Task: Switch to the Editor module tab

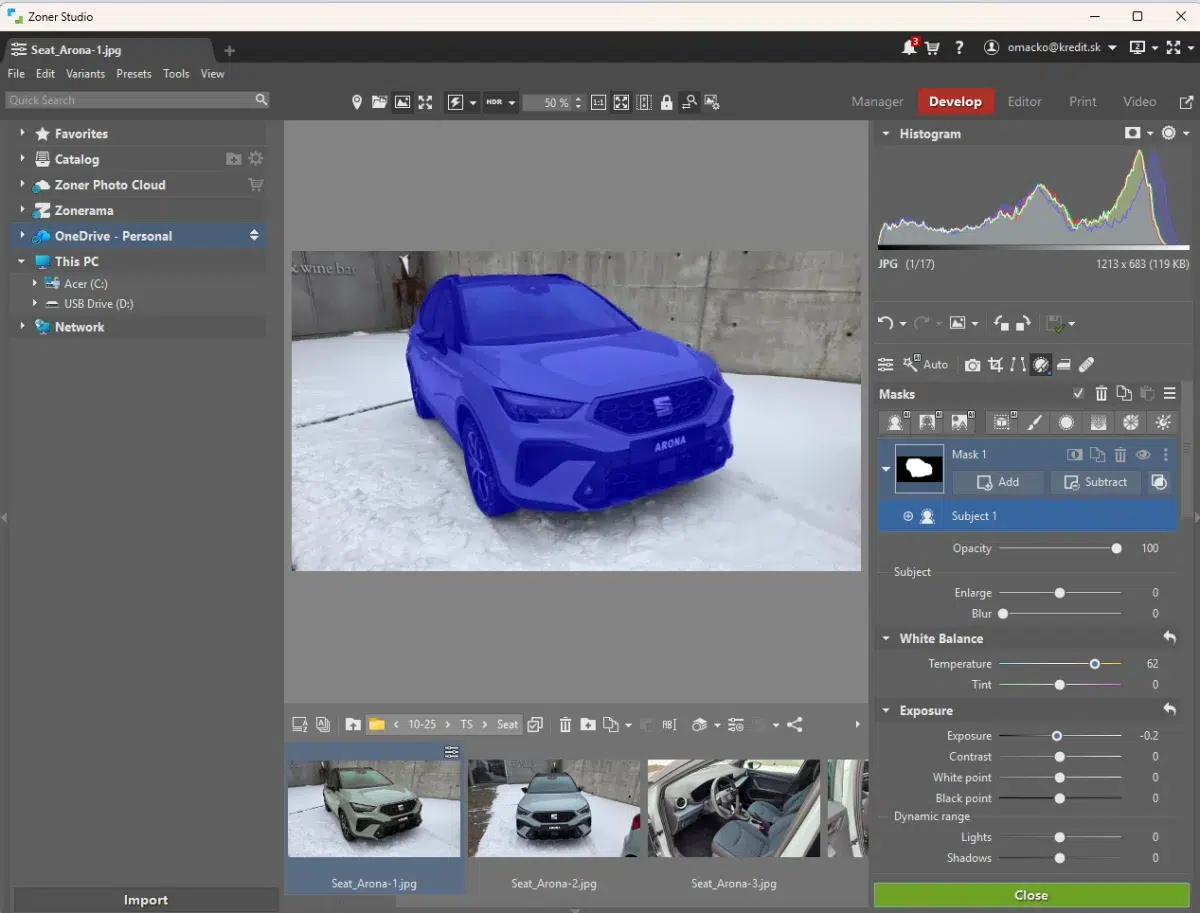Action: pyautogui.click(x=1024, y=101)
